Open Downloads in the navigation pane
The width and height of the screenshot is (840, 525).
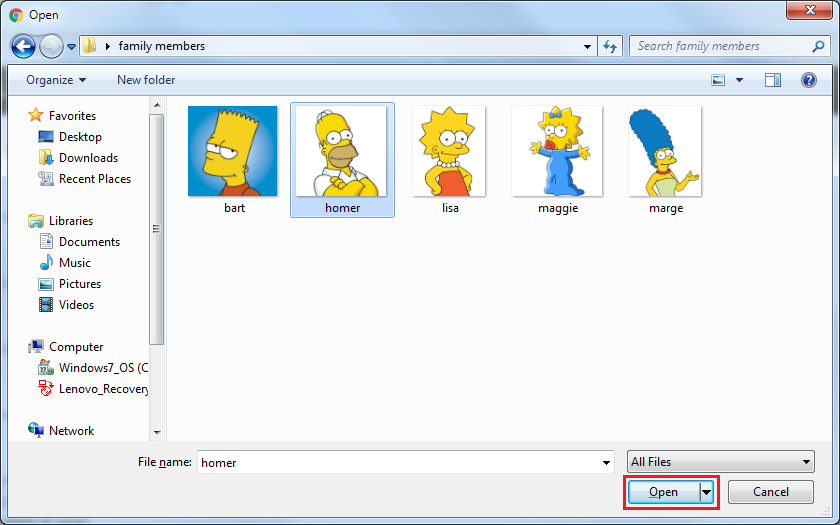(88, 158)
